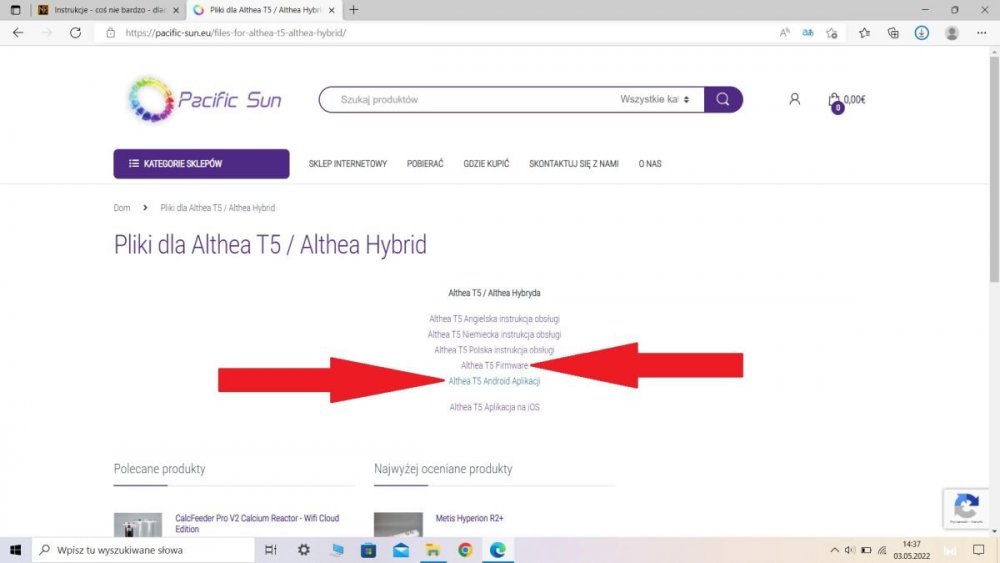This screenshot has height=563, width=1000.
Task: Refresh the page with the reload icon
Action: (75, 33)
